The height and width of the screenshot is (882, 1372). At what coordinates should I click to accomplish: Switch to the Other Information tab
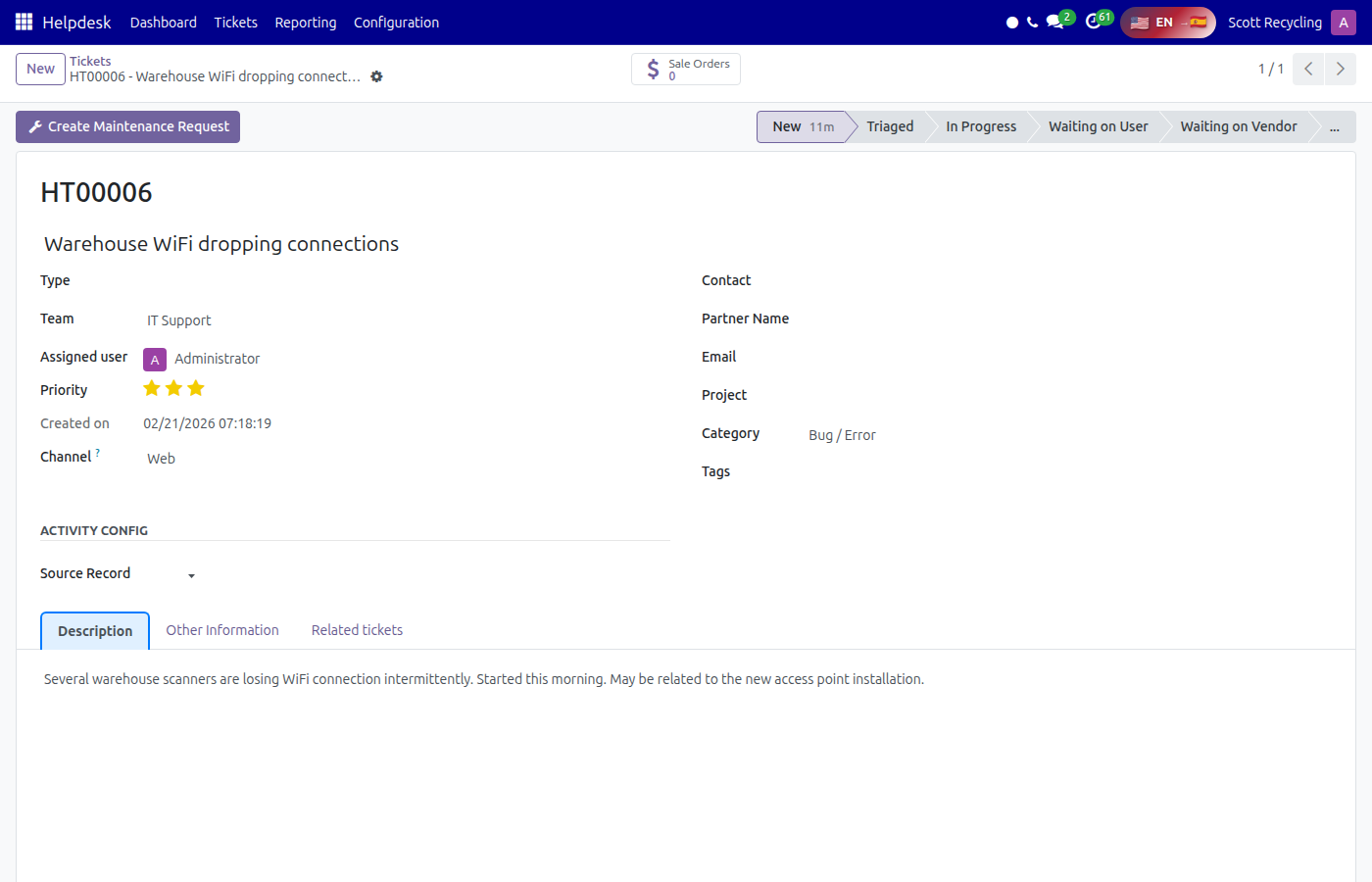pos(222,630)
